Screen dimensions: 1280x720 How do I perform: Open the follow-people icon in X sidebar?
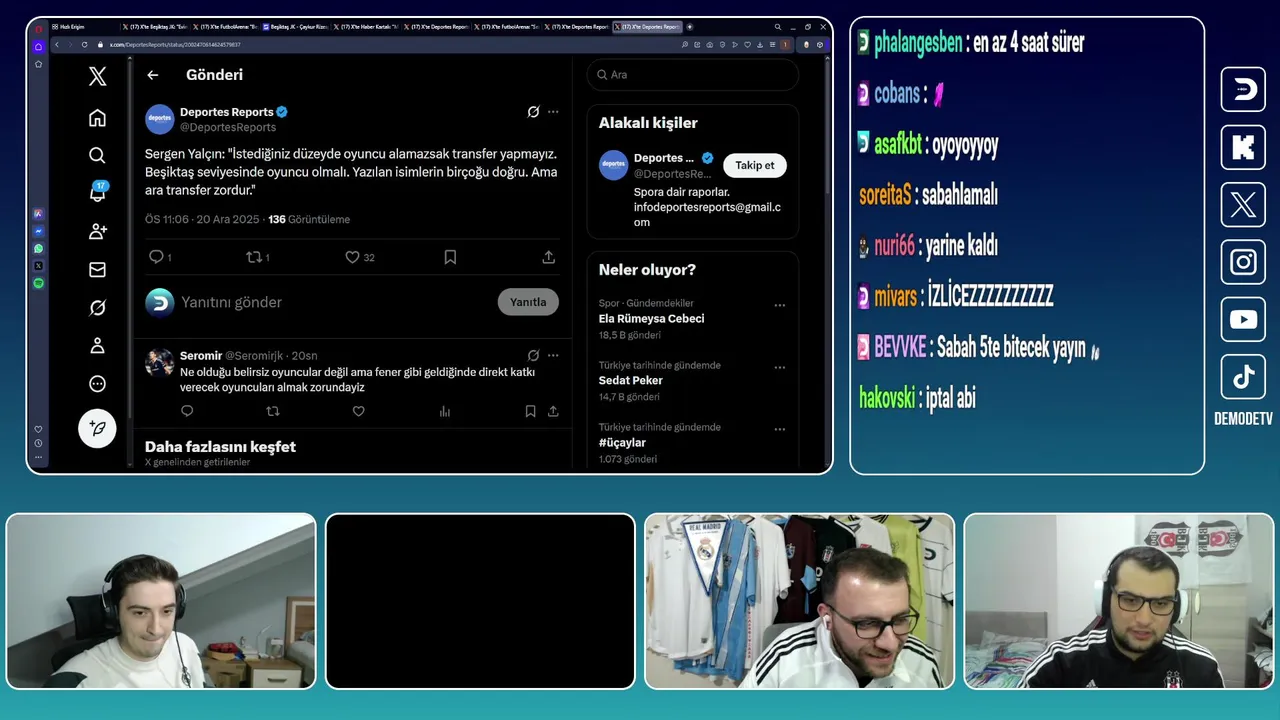(97, 231)
